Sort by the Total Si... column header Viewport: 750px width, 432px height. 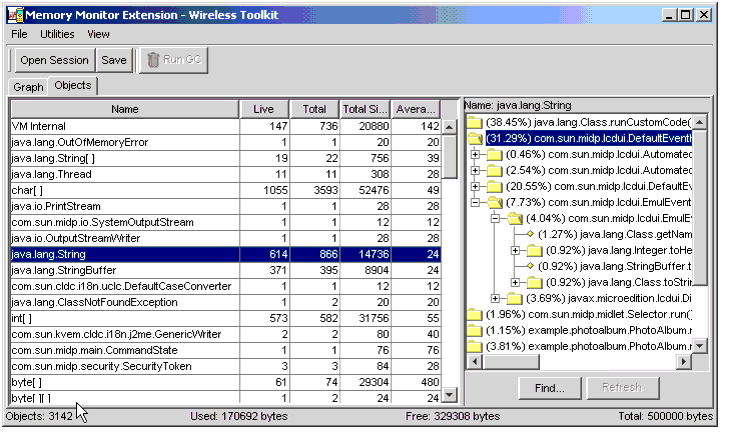[x=364, y=109]
